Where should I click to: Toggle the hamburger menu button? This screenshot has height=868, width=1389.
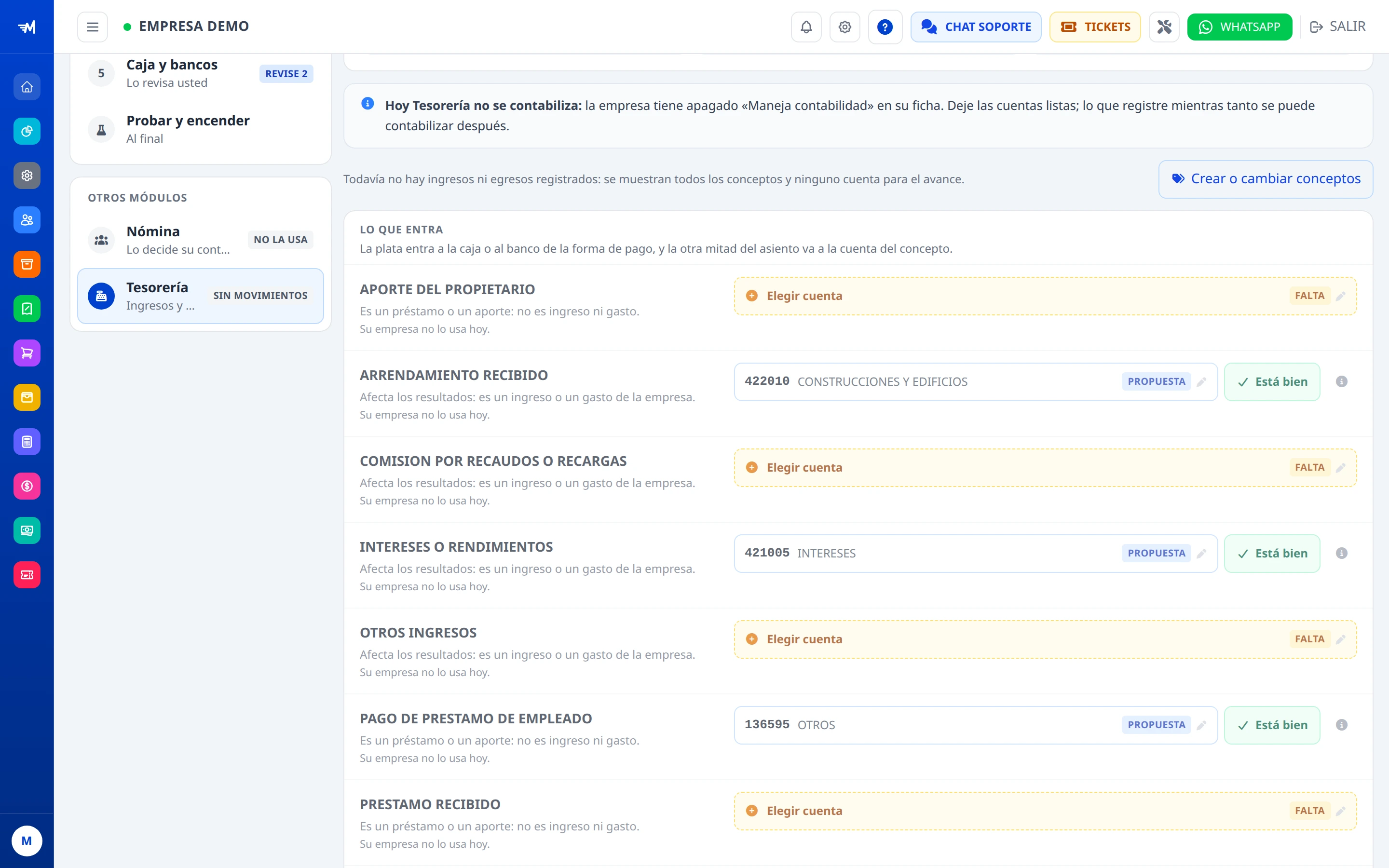pyautogui.click(x=93, y=27)
